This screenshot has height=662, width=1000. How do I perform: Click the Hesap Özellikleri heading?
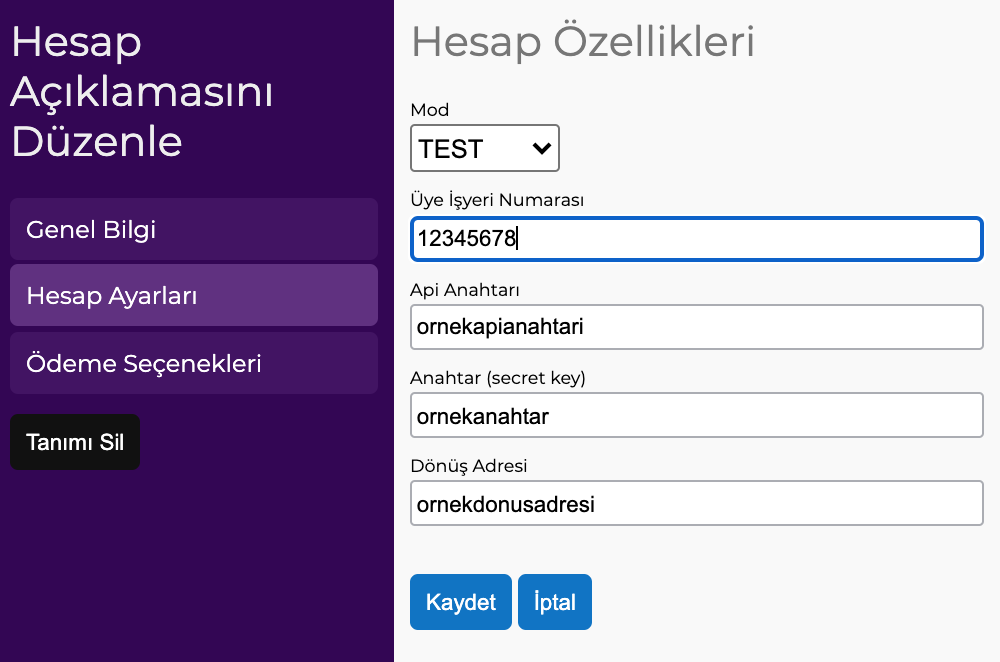click(583, 42)
